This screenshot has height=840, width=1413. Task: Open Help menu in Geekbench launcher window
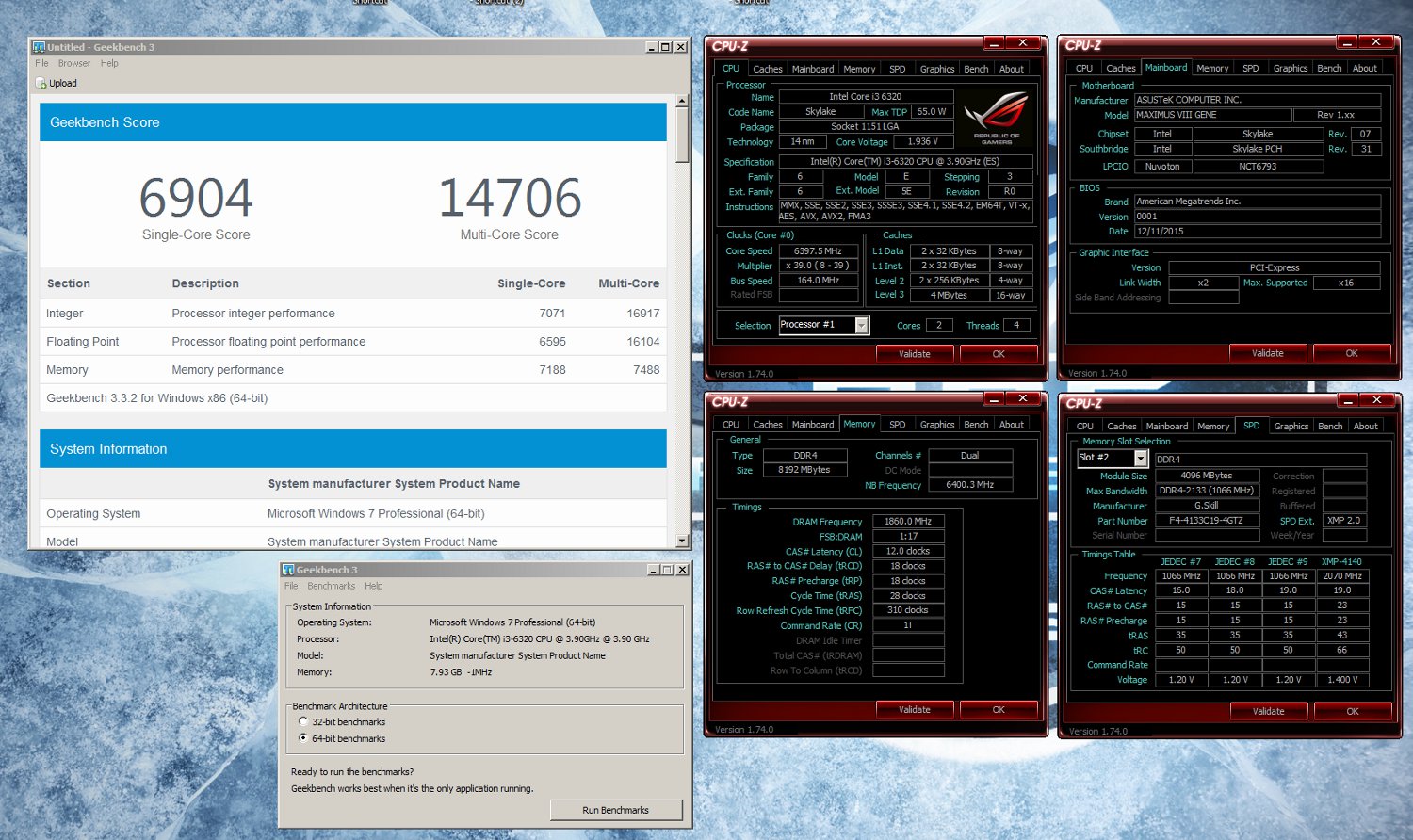(374, 586)
